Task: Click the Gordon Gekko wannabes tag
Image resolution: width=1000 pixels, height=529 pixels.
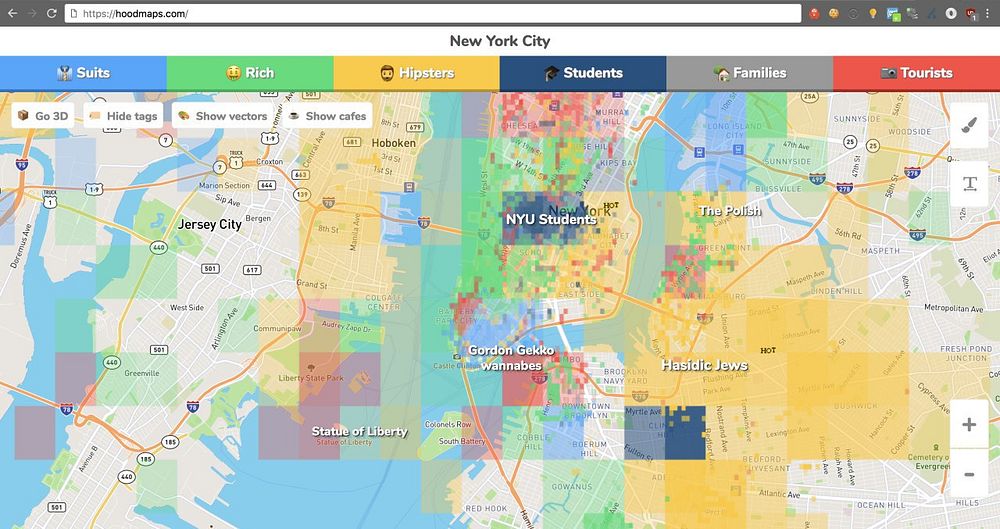Action: [x=511, y=358]
